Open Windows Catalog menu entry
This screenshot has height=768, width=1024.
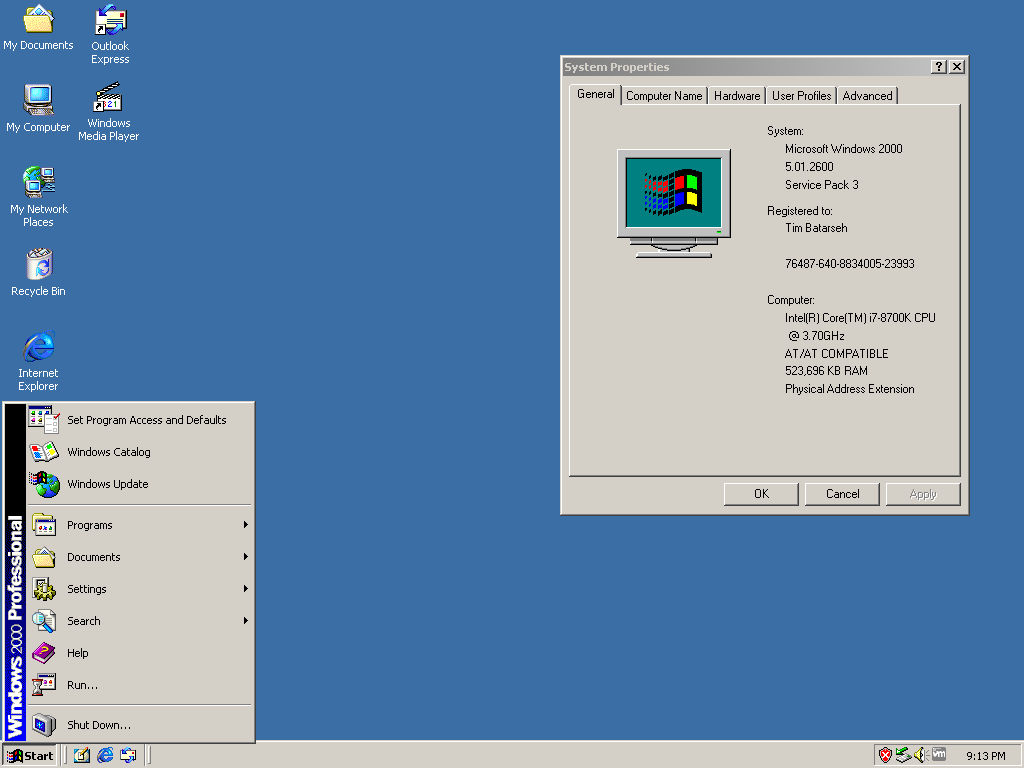[x=139, y=451]
